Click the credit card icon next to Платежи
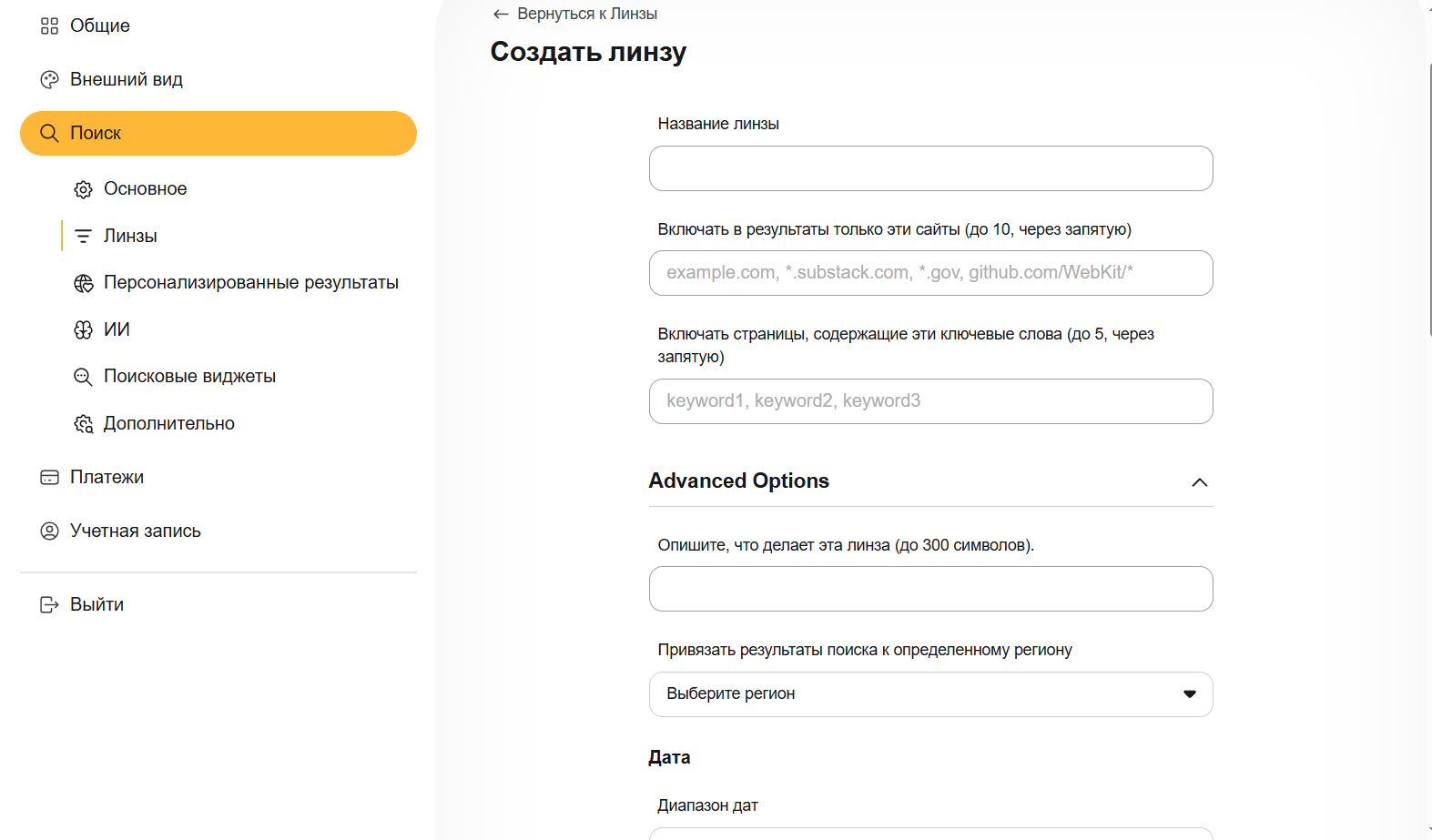The image size is (1432, 840). (x=49, y=478)
